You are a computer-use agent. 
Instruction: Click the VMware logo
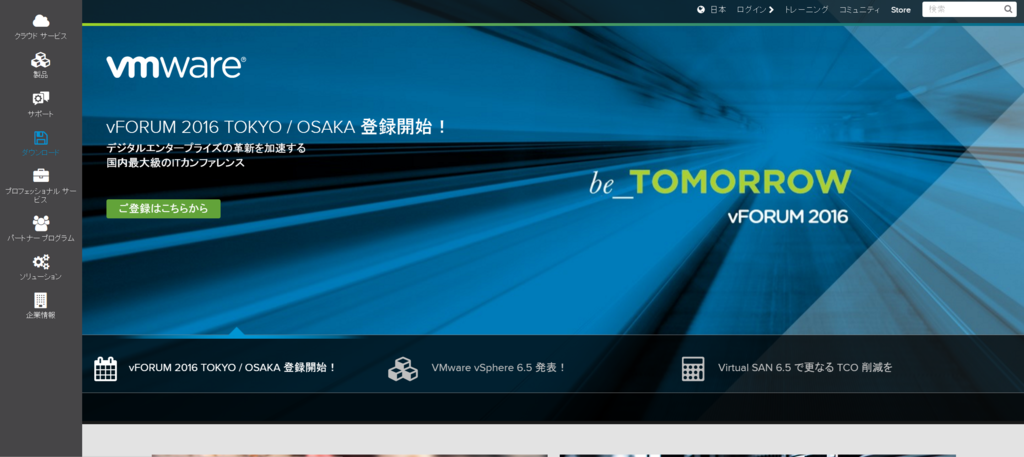click(x=176, y=67)
